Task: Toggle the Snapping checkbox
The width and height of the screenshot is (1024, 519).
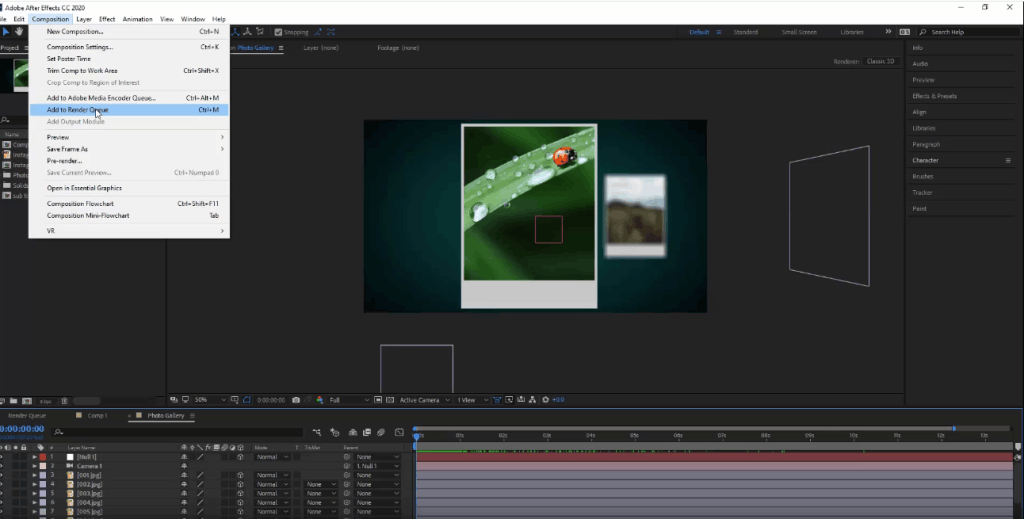Action: (x=278, y=31)
